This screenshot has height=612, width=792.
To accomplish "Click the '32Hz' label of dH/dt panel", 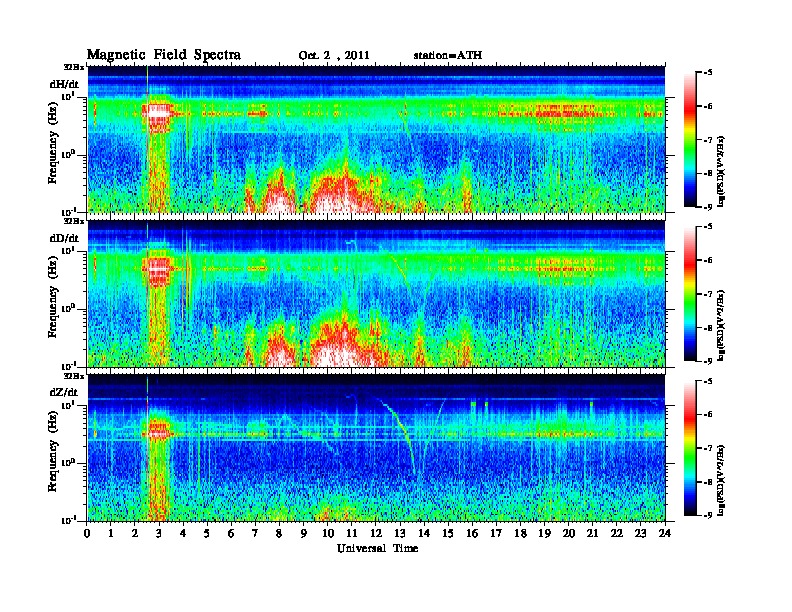I will point(74,66).
